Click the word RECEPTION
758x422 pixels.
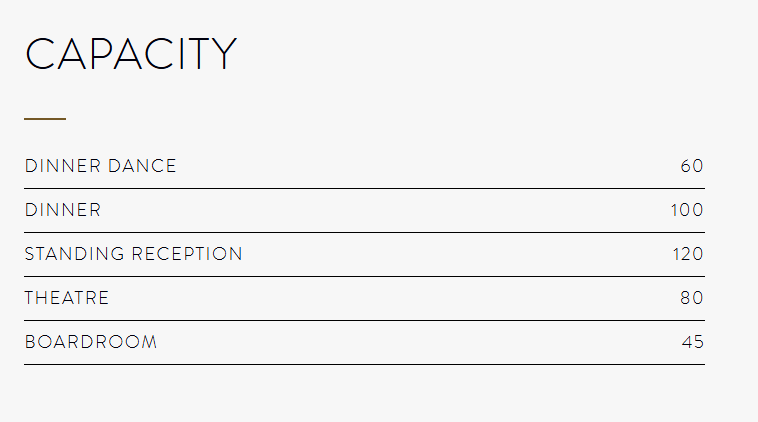pyautogui.click(x=187, y=254)
